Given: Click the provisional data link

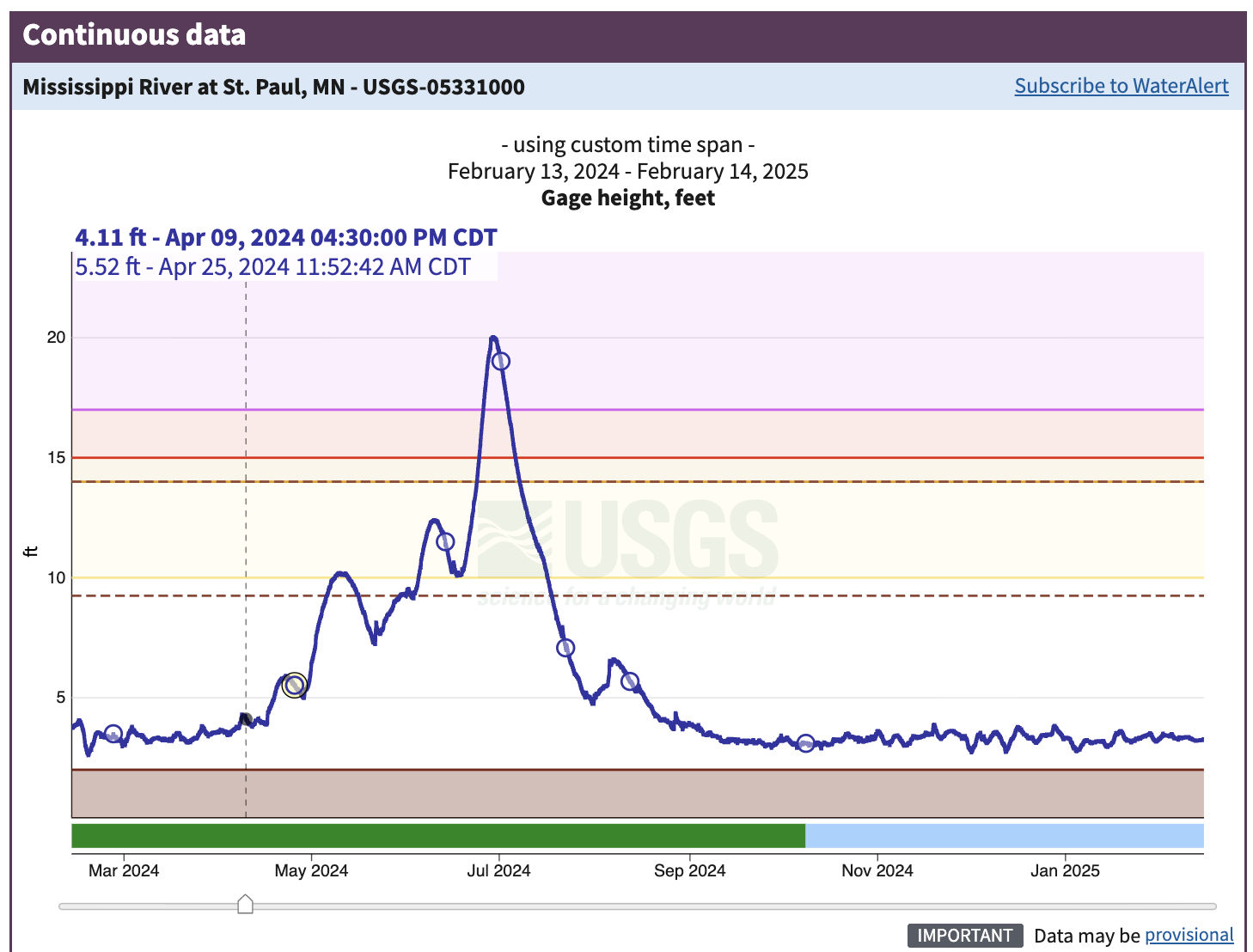Looking at the screenshot, I should (x=1189, y=935).
